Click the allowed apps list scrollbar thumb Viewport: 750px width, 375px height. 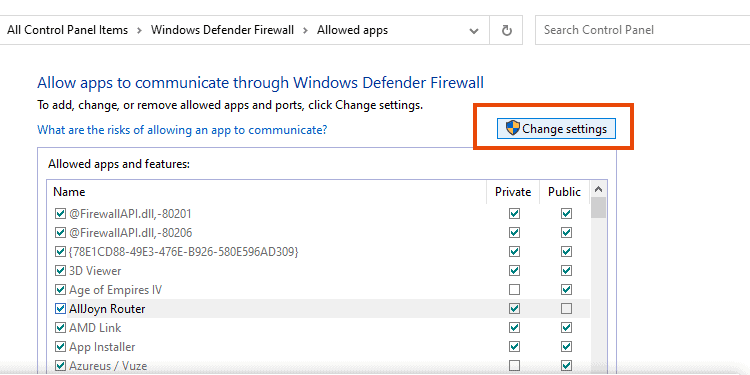click(598, 208)
